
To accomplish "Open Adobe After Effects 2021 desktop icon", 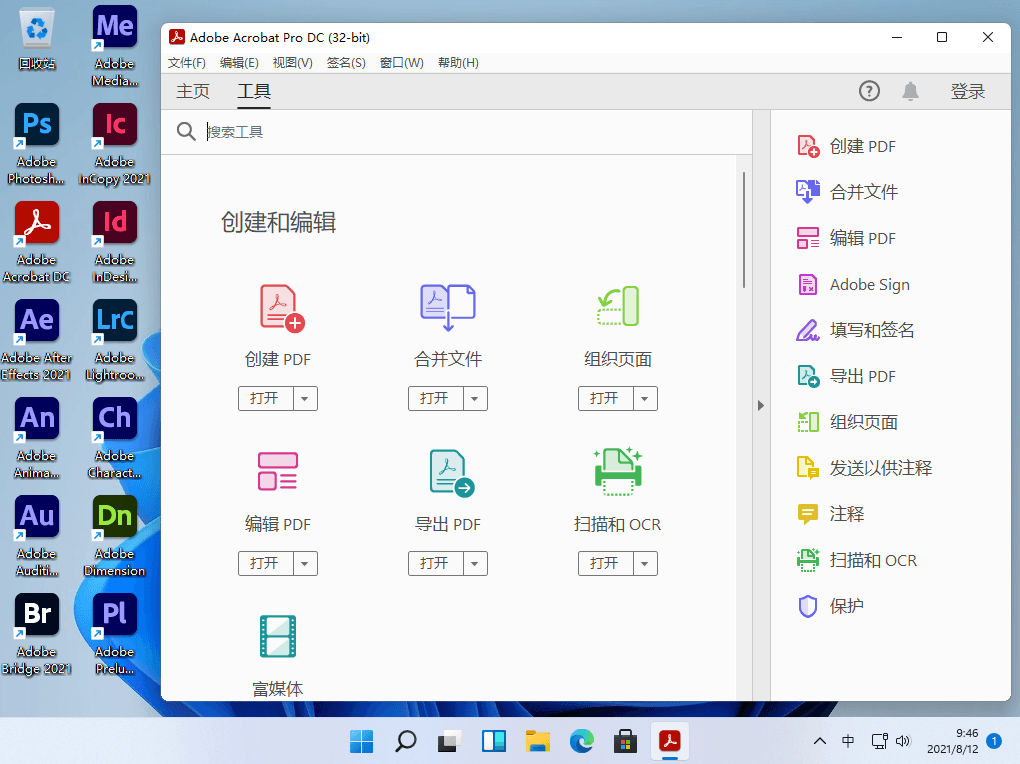I will 36,340.
